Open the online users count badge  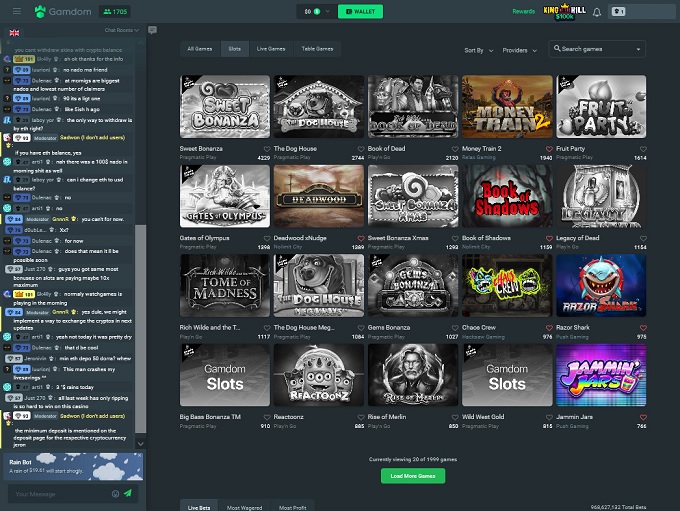115,12
